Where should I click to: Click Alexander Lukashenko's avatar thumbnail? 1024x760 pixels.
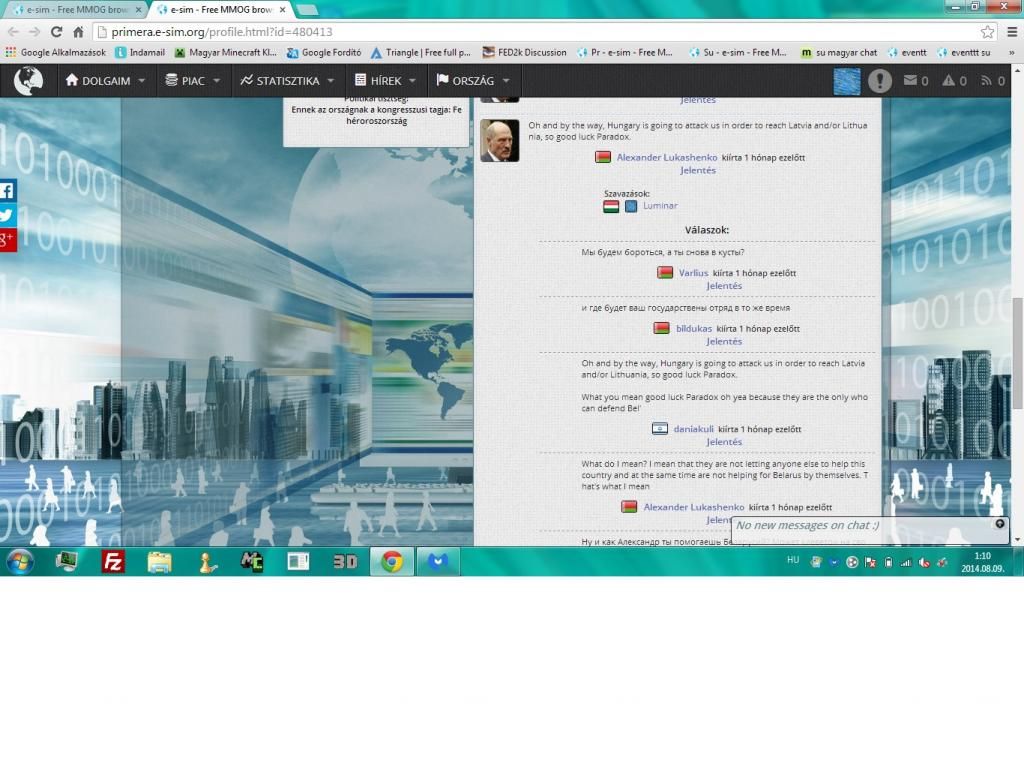coord(499,141)
